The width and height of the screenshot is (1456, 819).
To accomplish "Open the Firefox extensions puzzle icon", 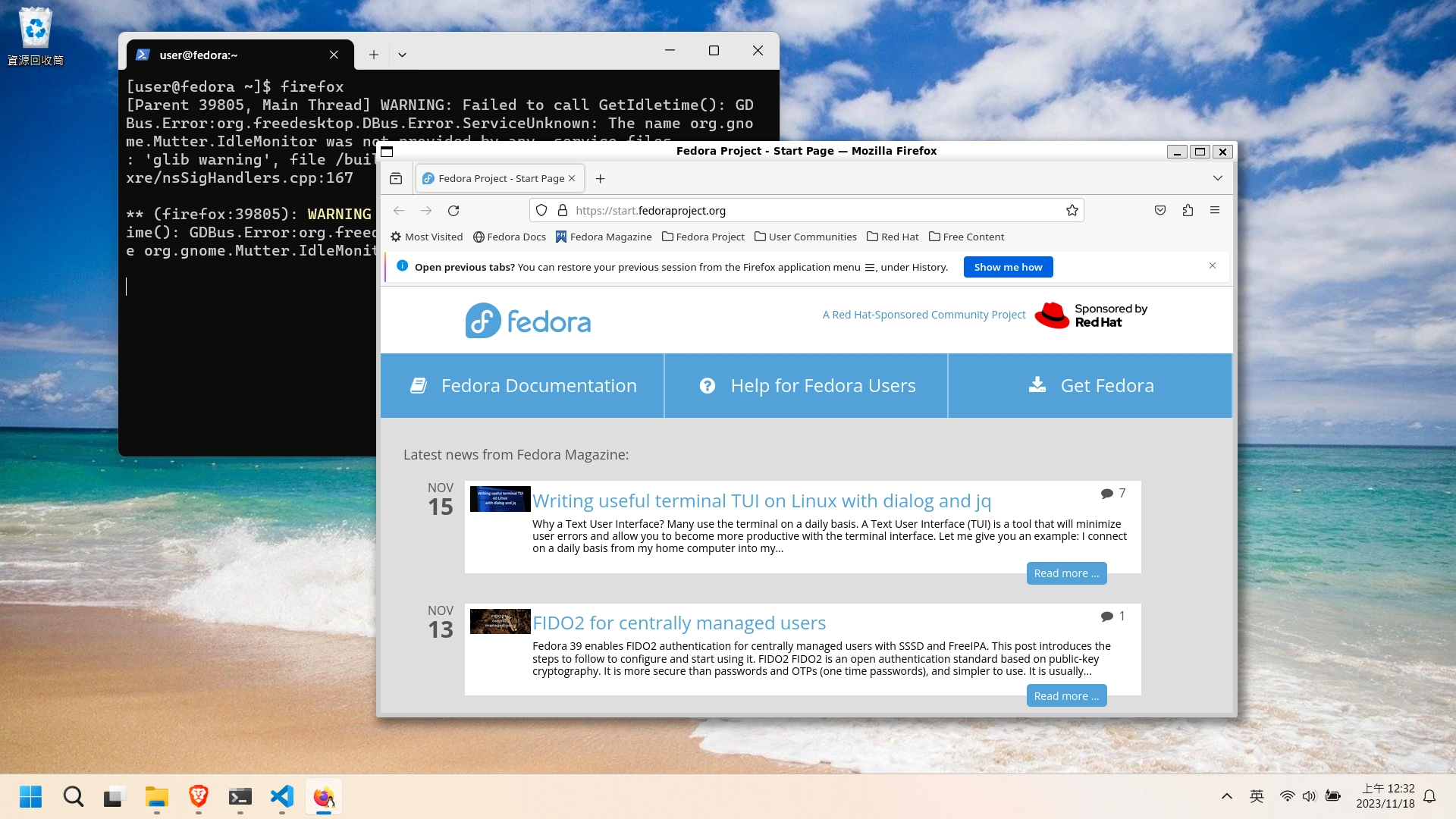I will pyautogui.click(x=1188, y=211).
